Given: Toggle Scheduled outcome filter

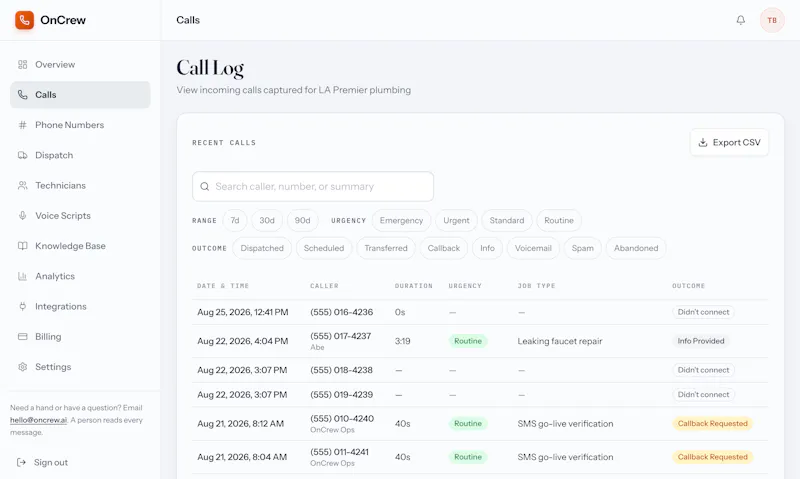Looking at the screenshot, I should (324, 248).
